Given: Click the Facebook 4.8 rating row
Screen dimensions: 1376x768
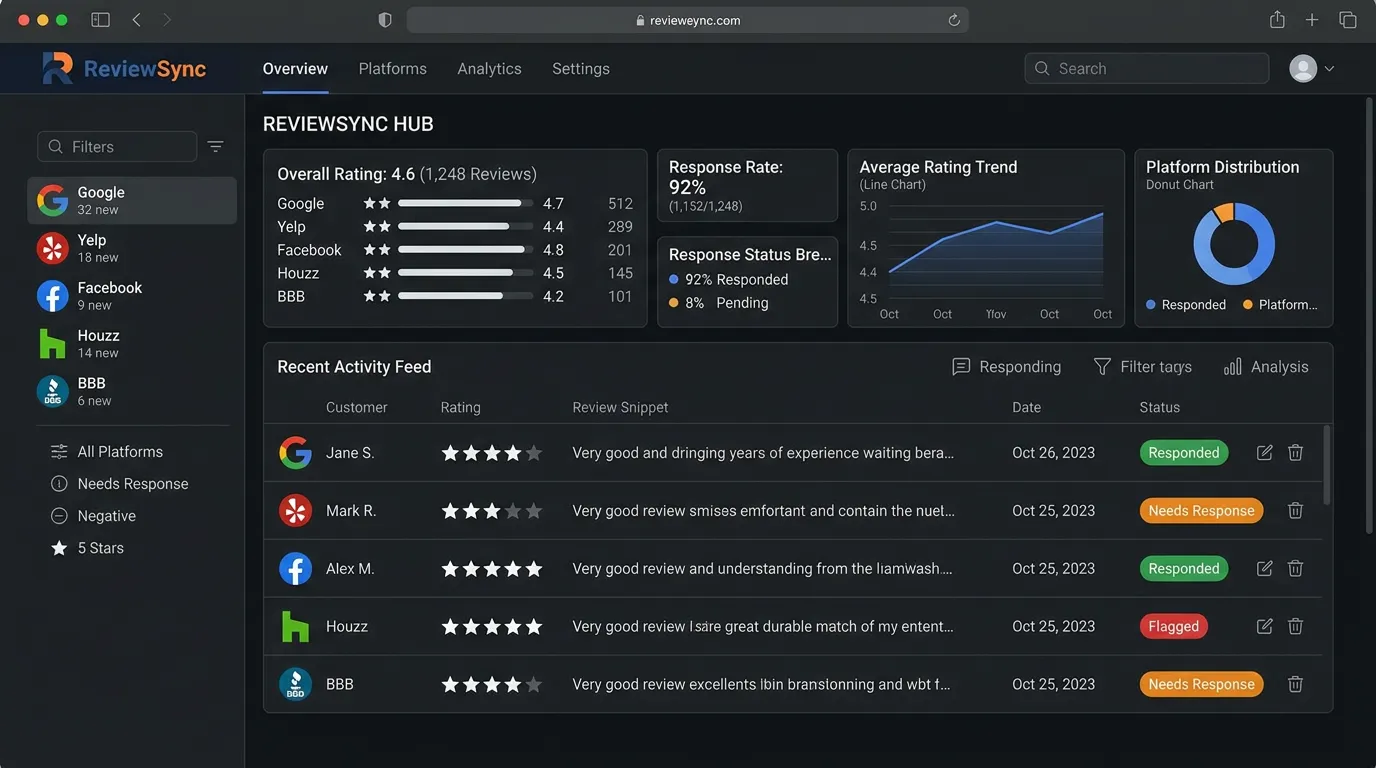Looking at the screenshot, I should [x=455, y=250].
